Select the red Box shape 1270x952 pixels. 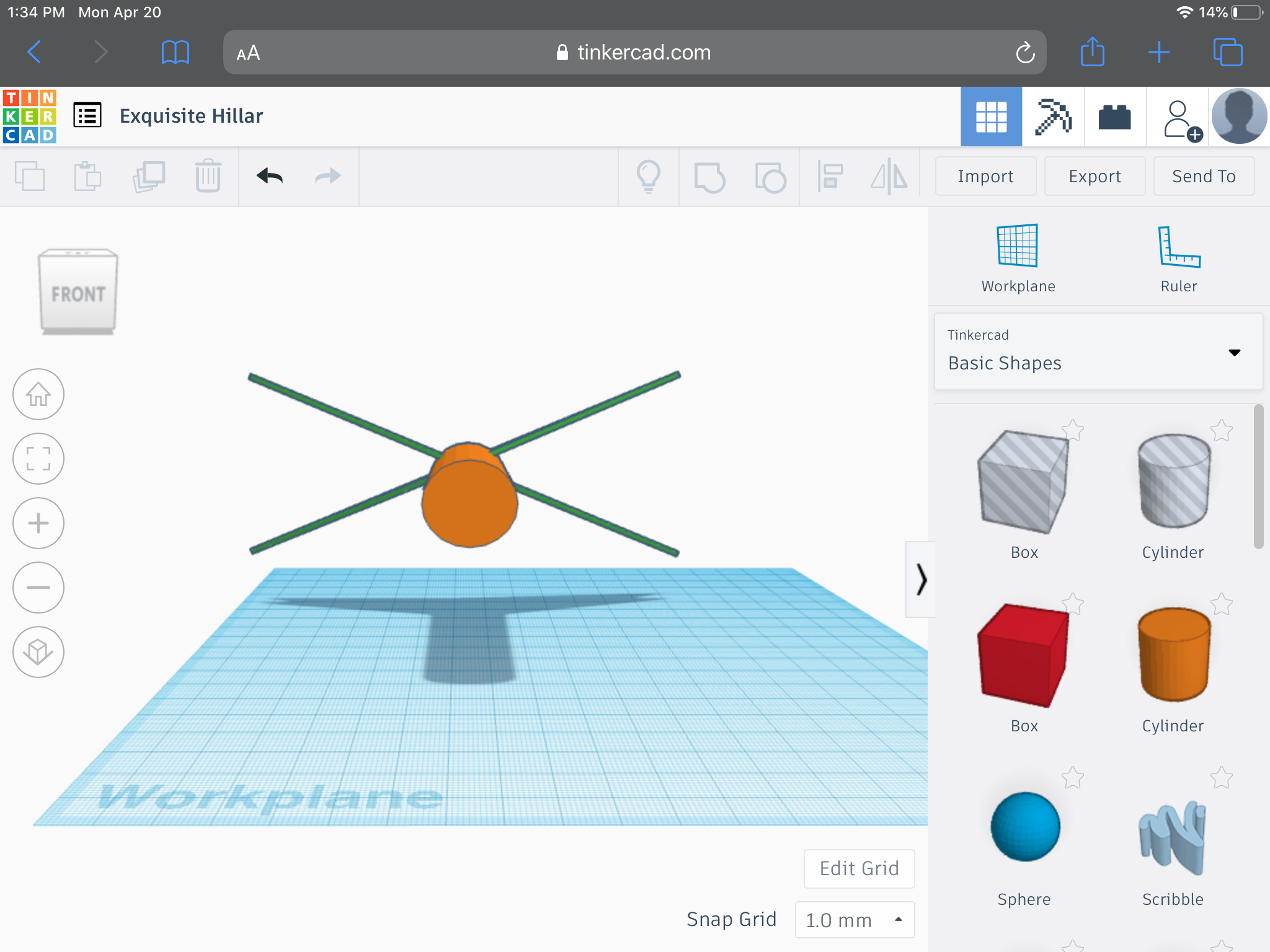(1024, 656)
